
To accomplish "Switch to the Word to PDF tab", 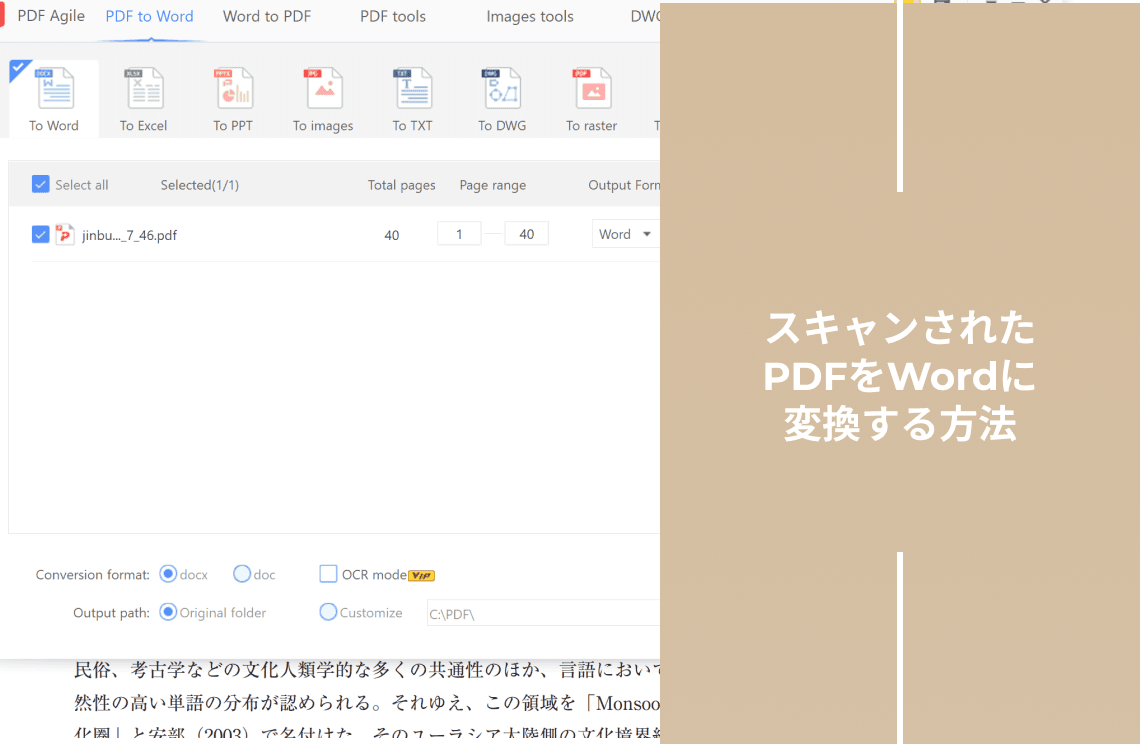I will pyautogui.click(x=266, y=16).
